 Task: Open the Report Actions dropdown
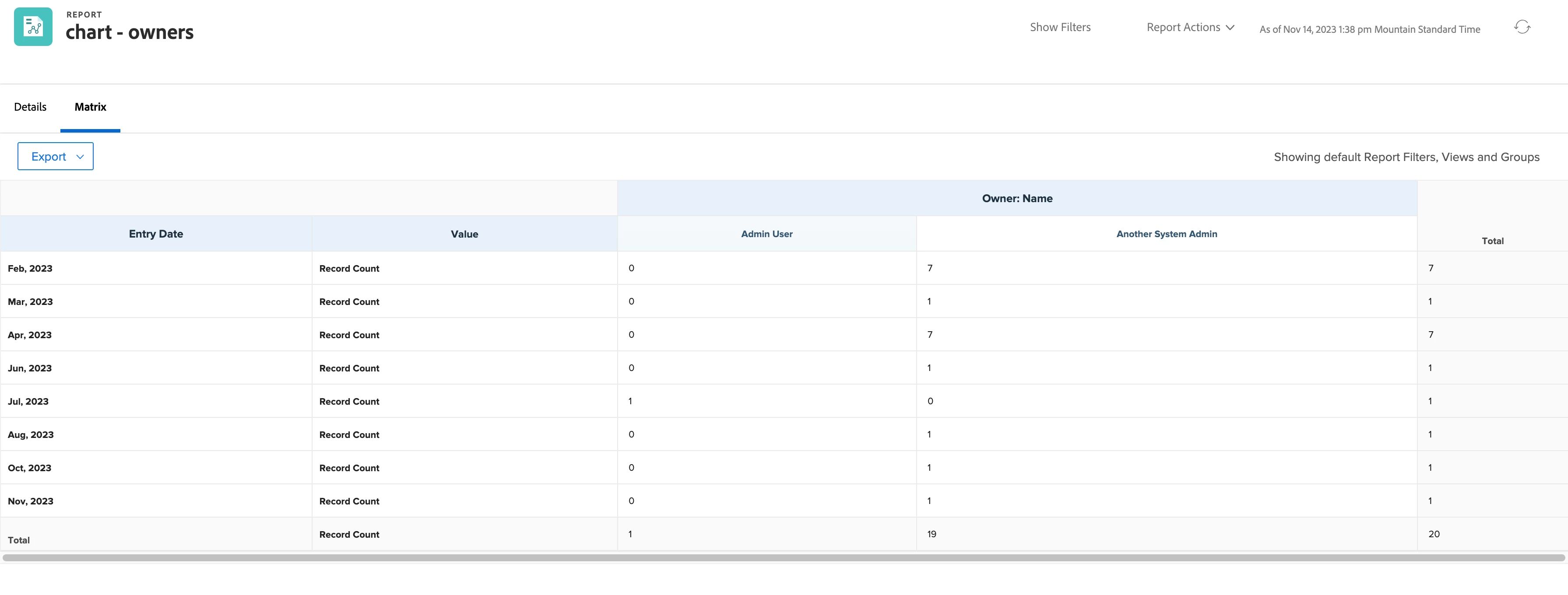pos(1183,28)
